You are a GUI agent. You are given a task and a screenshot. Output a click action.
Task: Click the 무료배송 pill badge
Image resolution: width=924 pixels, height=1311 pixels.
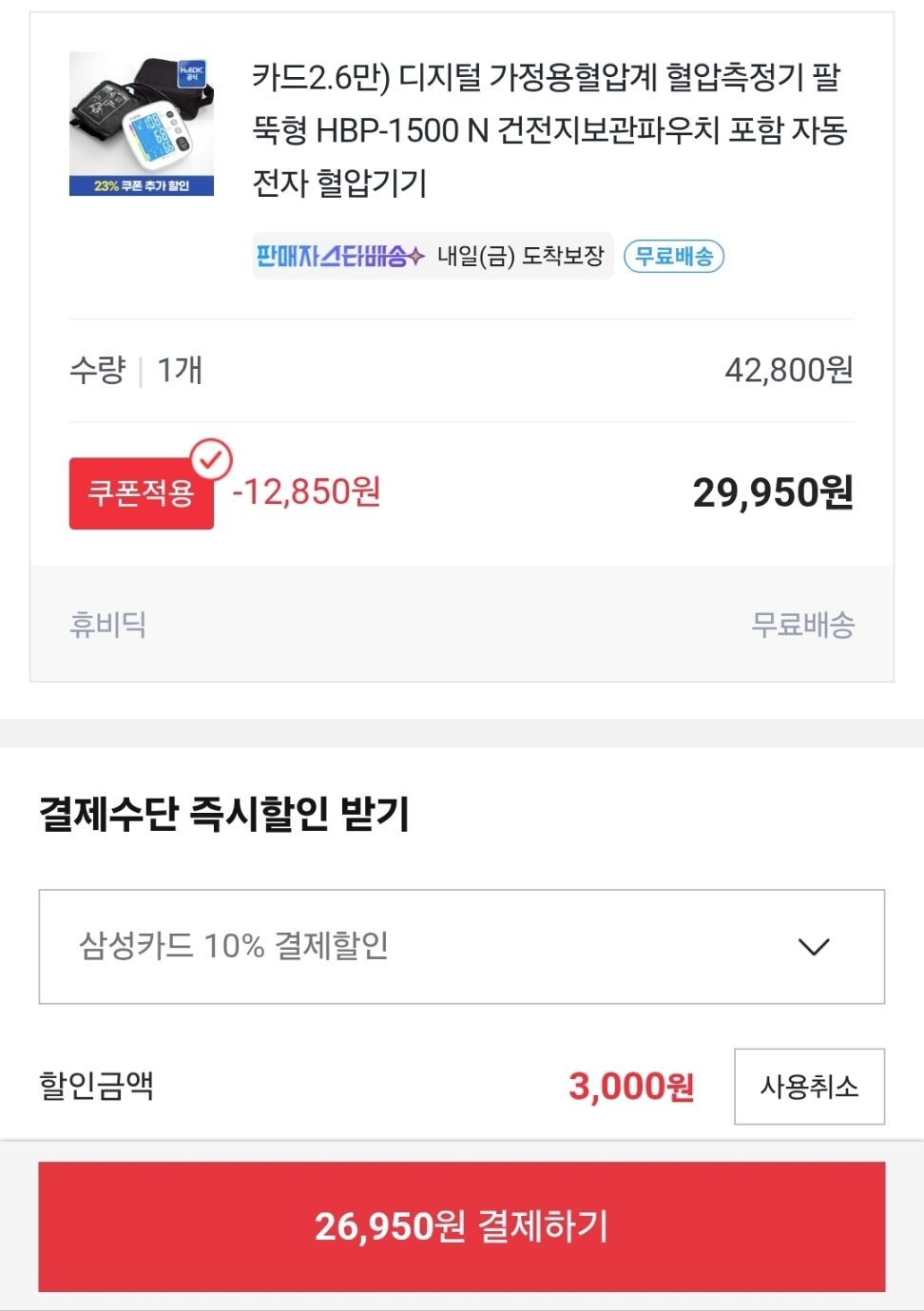click(x=674, y=256)
